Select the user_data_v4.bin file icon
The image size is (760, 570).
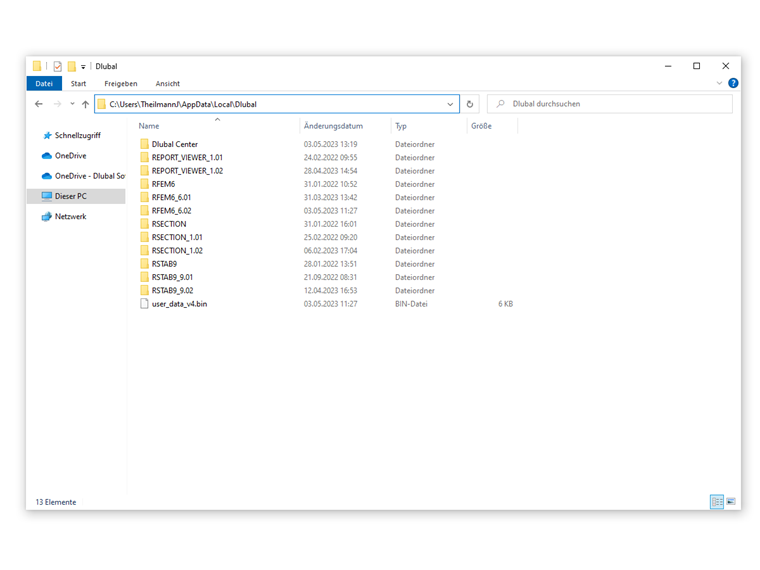tap(144, 304)
